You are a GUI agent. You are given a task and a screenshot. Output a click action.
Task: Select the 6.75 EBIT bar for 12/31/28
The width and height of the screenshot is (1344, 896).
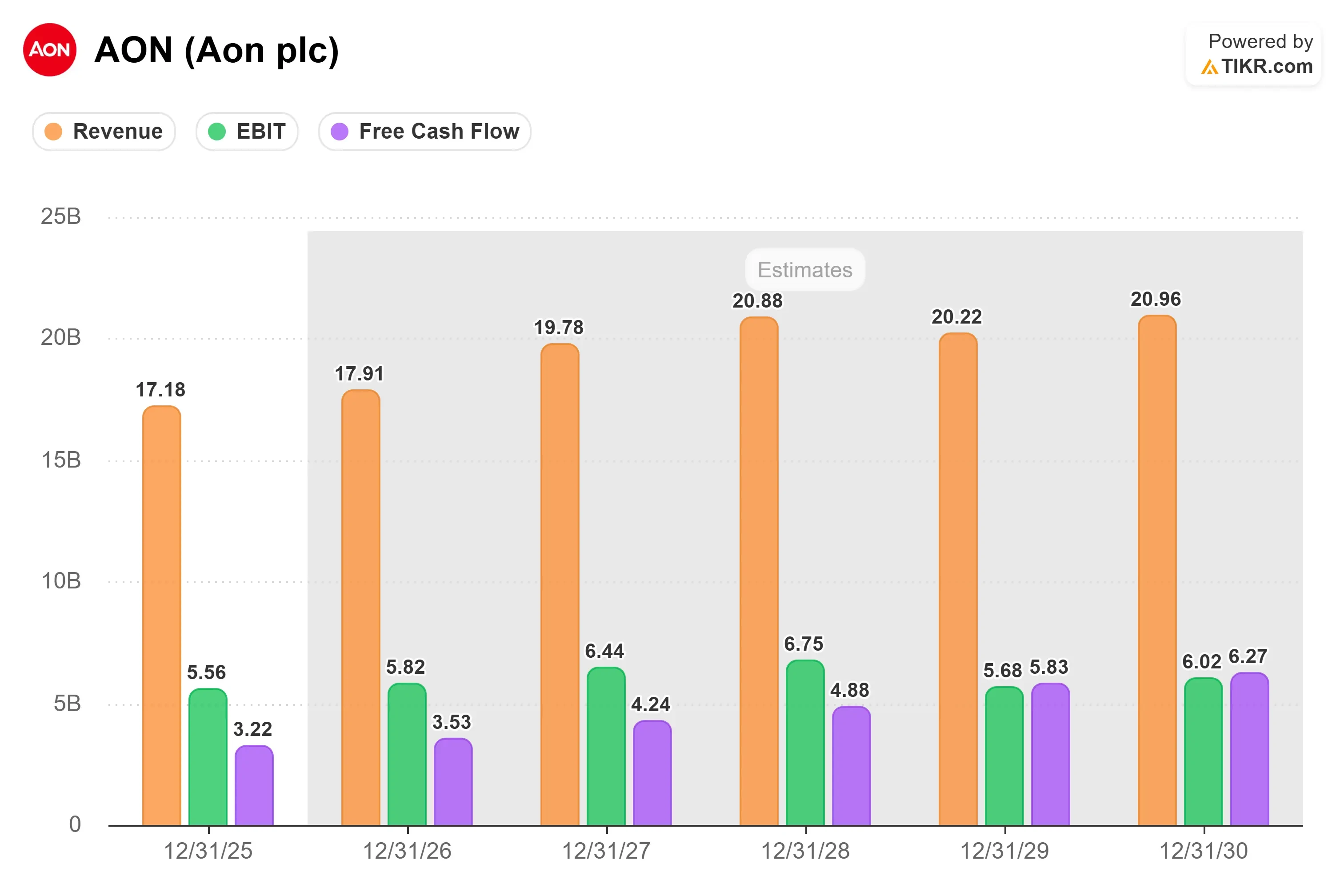pyautogui.click(x=805, y=743)
